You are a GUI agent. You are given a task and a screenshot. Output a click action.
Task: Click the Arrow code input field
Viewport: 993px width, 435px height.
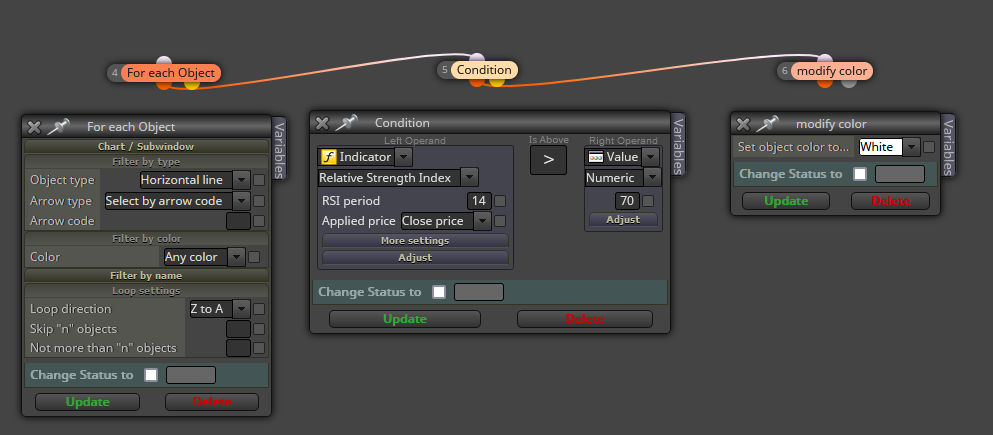238,221
